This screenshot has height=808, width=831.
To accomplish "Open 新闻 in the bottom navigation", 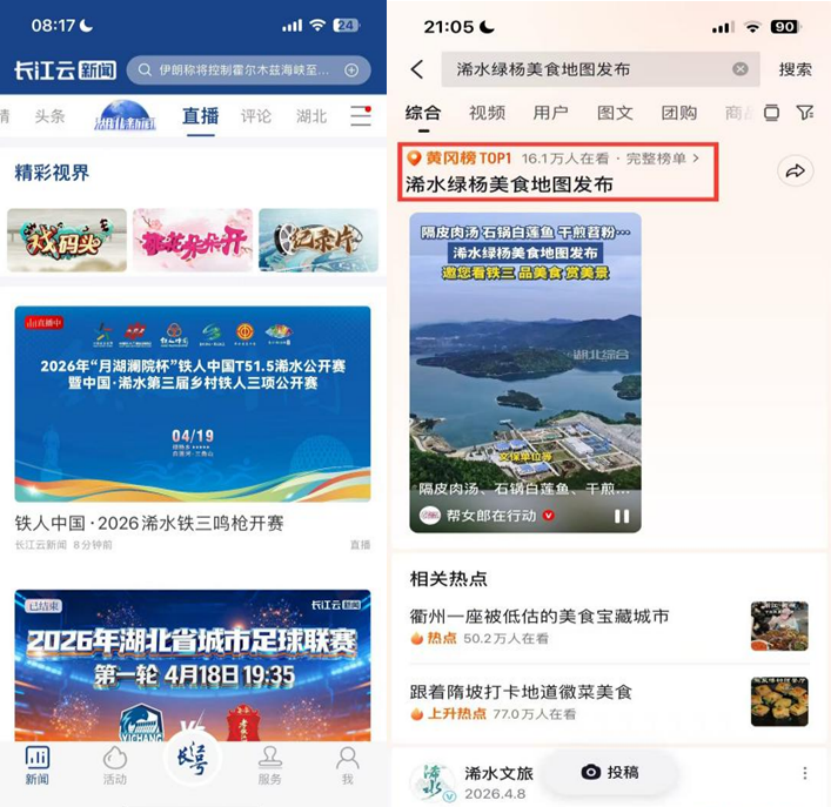I will click(x=37, y=765).
